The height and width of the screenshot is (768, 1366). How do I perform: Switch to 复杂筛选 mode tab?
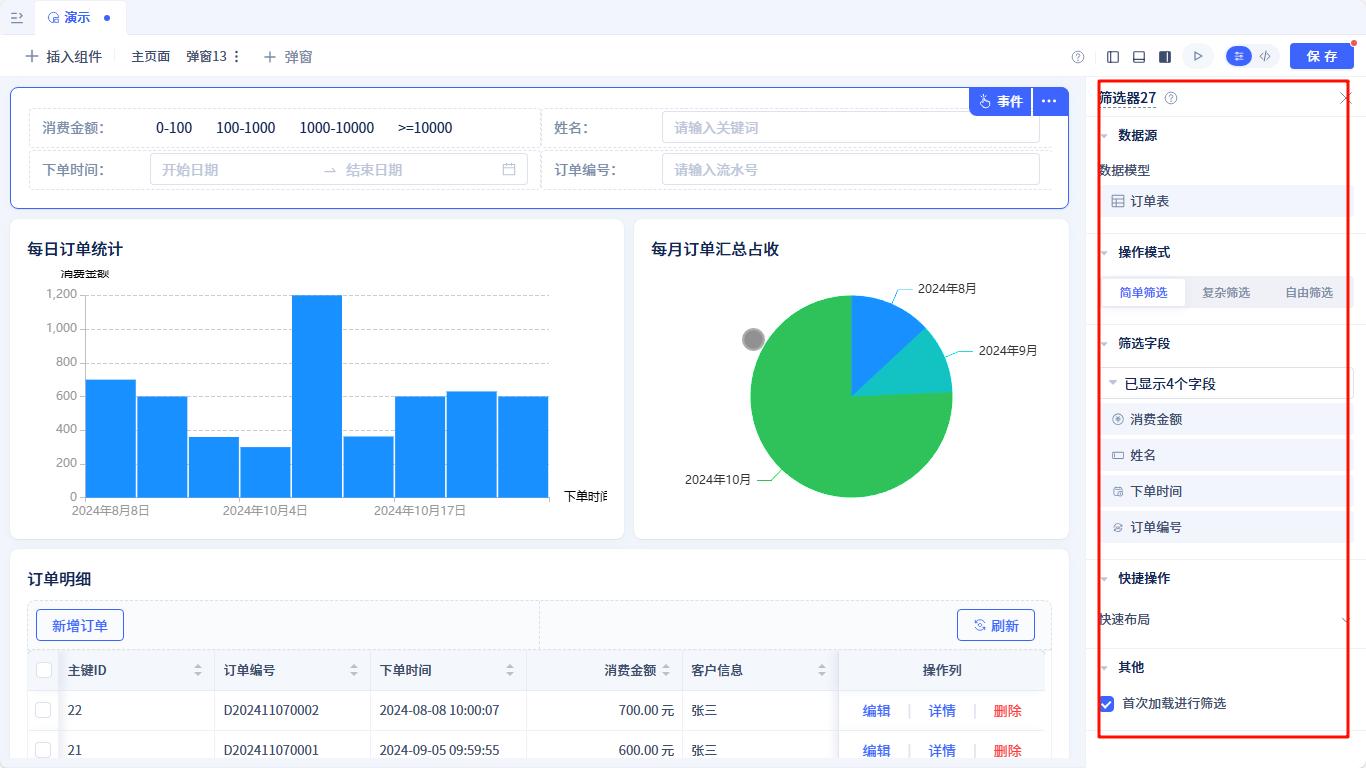coord(1225,292)
